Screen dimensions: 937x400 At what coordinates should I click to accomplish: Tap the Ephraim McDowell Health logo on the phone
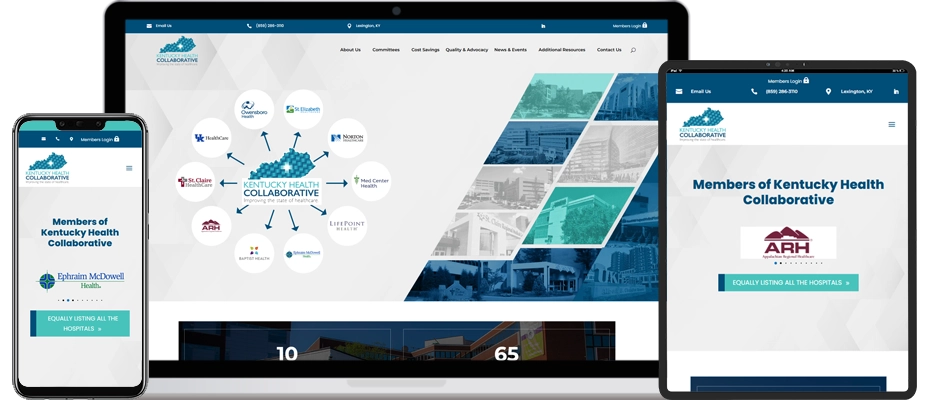(80, 280)
